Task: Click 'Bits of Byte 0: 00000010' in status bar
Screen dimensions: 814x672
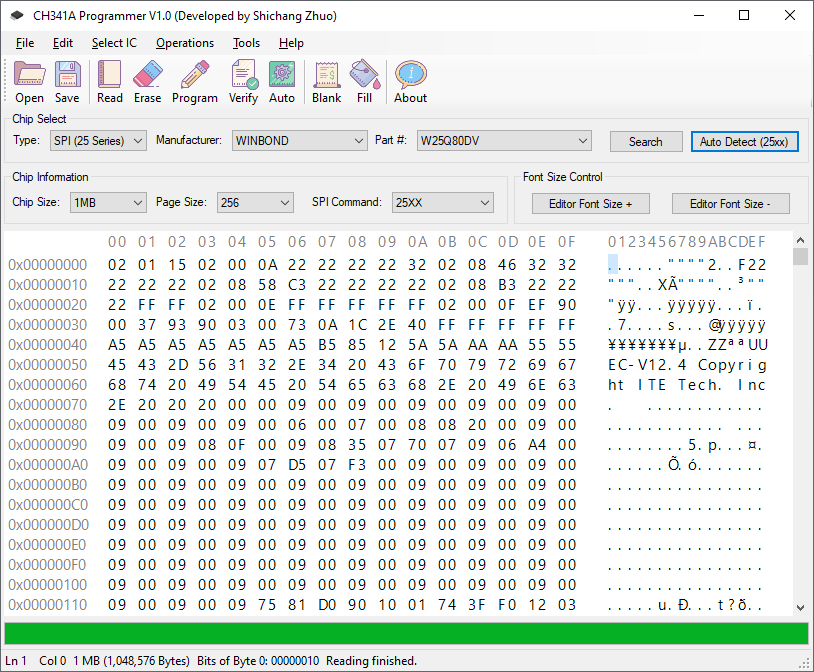Action: pos(258,661)
